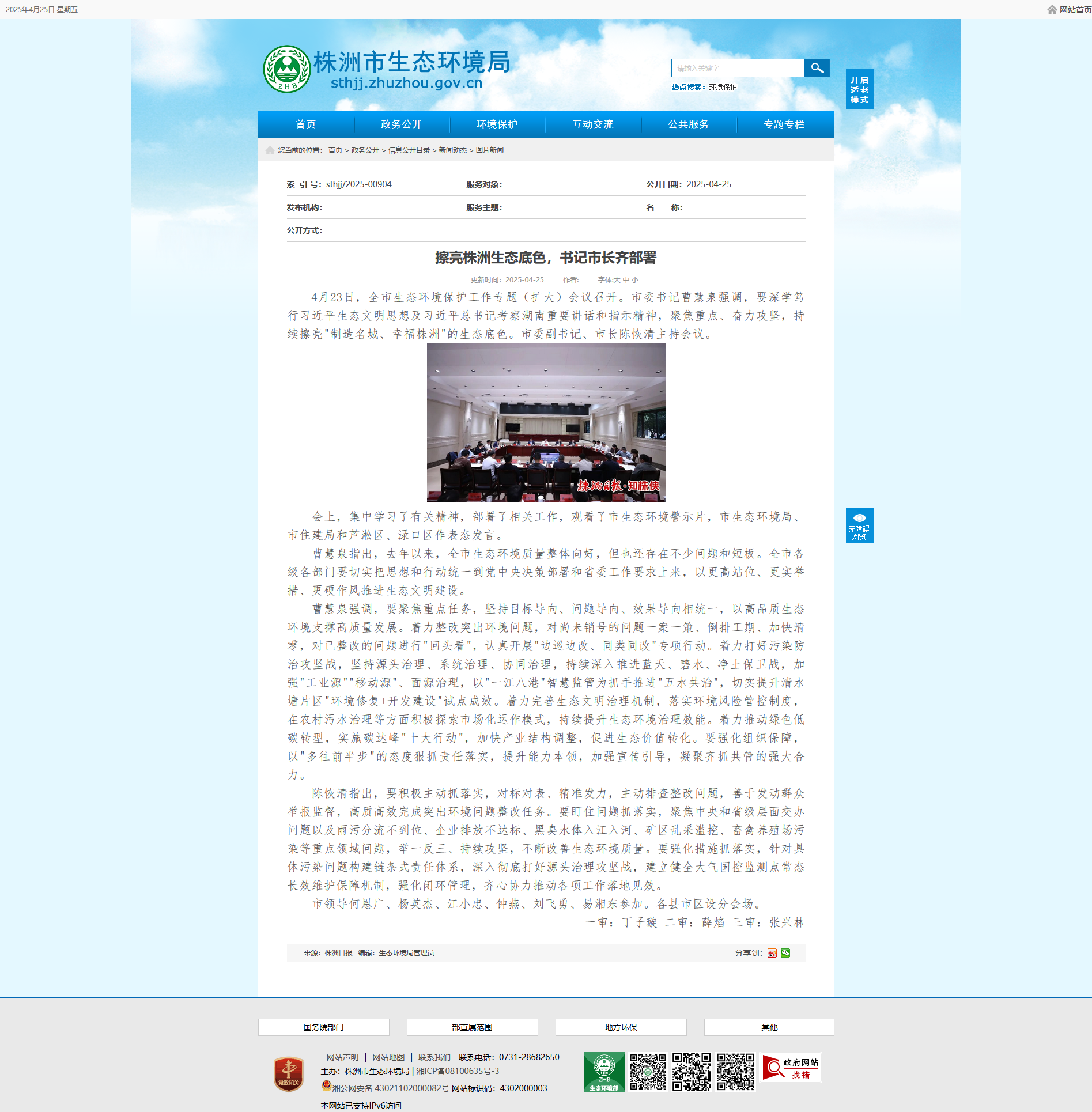1092x1112 pixels.
Task: Open the 政务公开 navigation menu
Action: 401,124
